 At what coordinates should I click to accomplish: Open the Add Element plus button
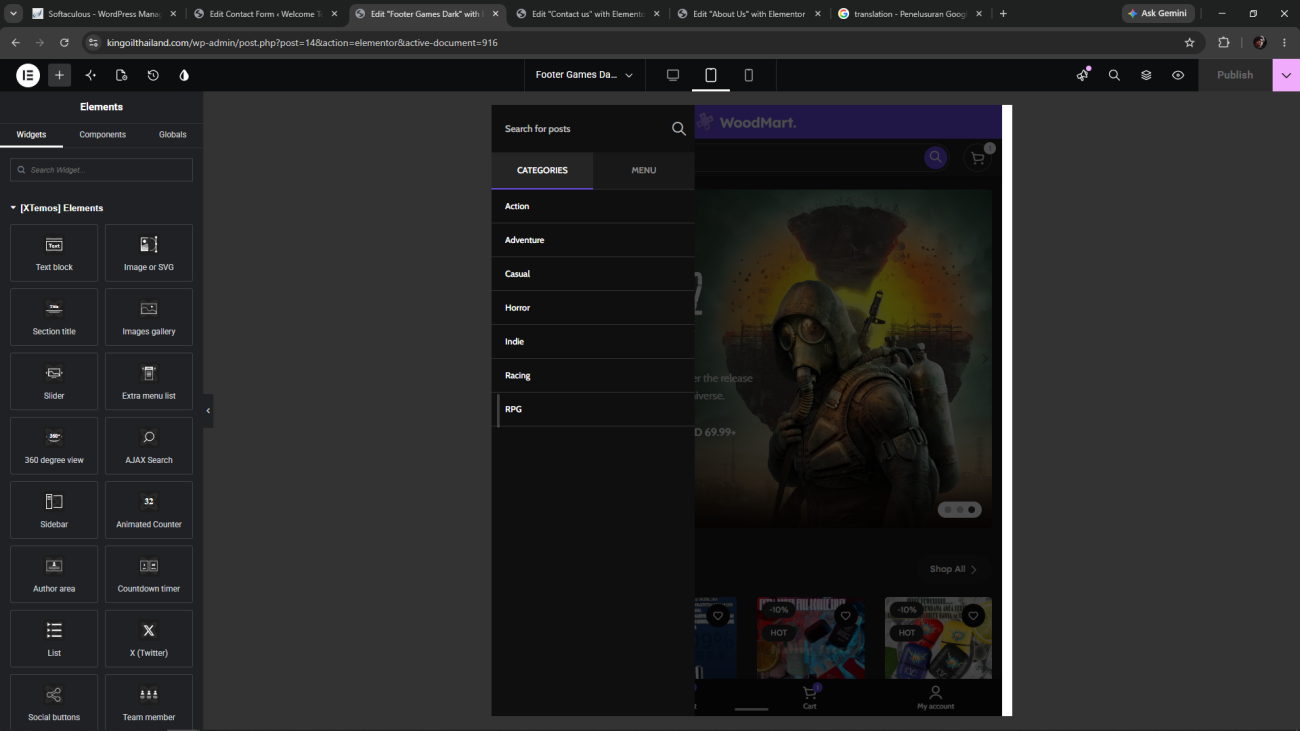tap(59, 75)
